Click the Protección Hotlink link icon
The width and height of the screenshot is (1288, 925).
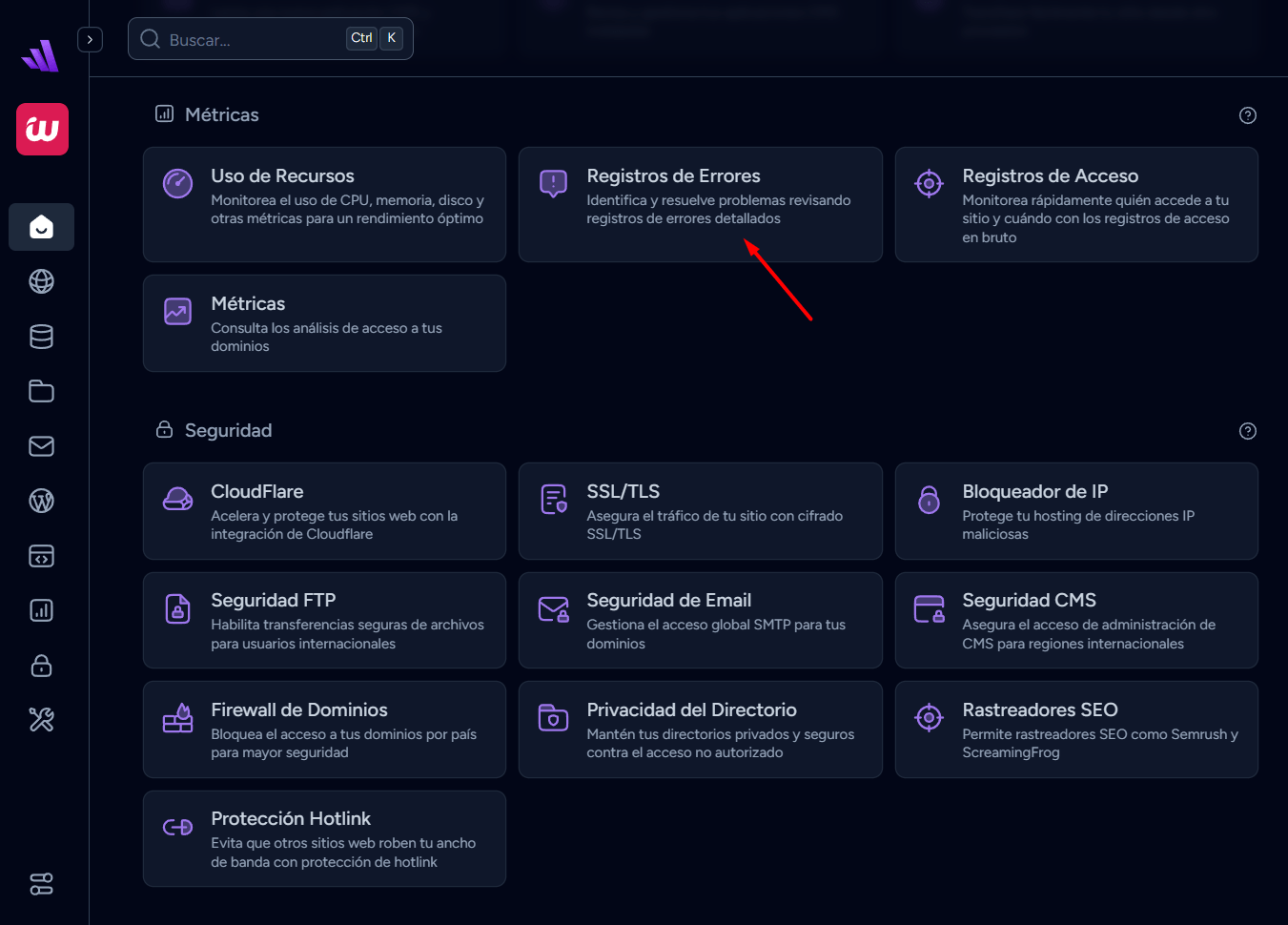coord(177,827)
